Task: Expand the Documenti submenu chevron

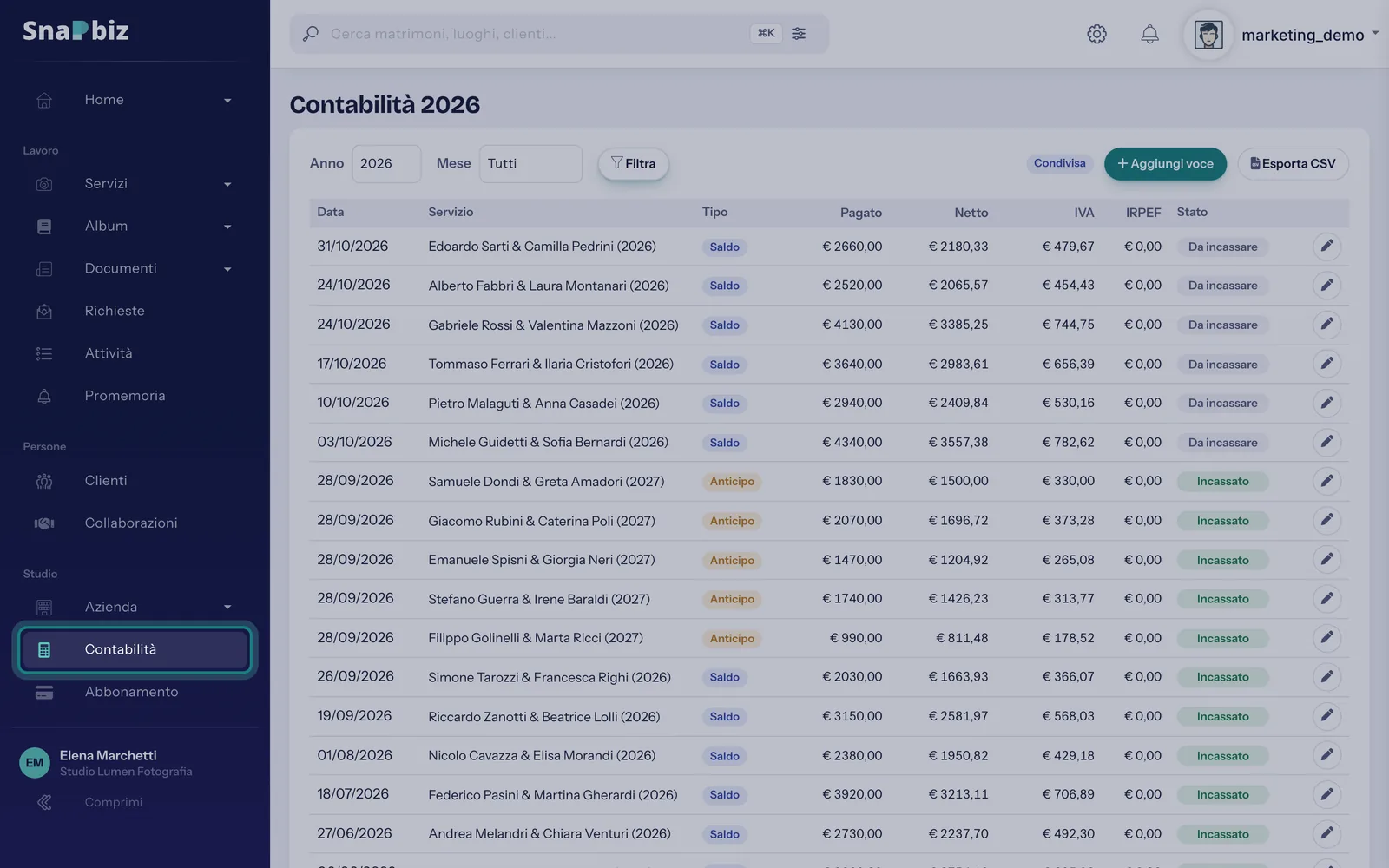Action: 227,269
